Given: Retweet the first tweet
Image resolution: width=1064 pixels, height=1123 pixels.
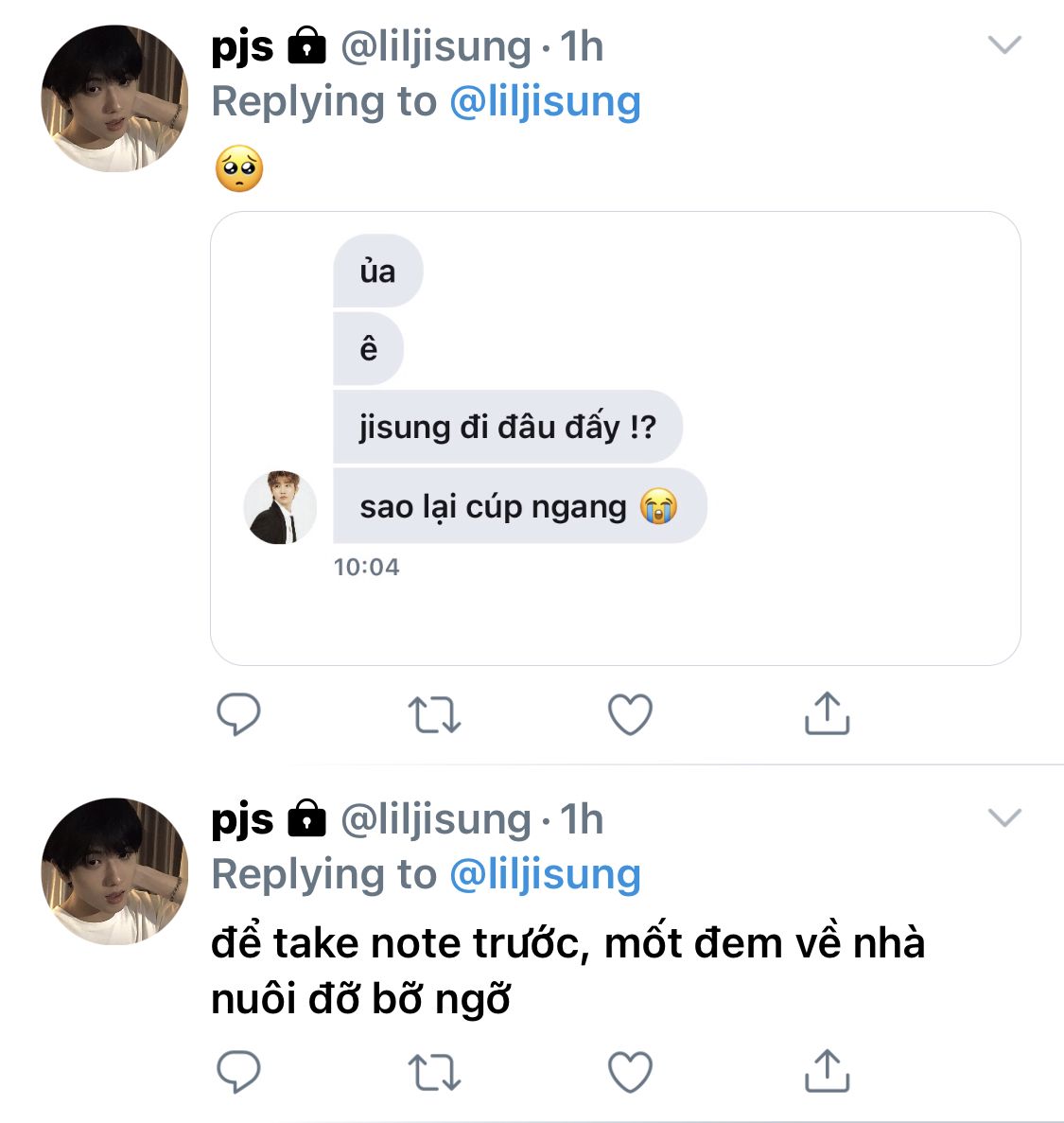Looking at the screenshot, I should tap(434, 715).
